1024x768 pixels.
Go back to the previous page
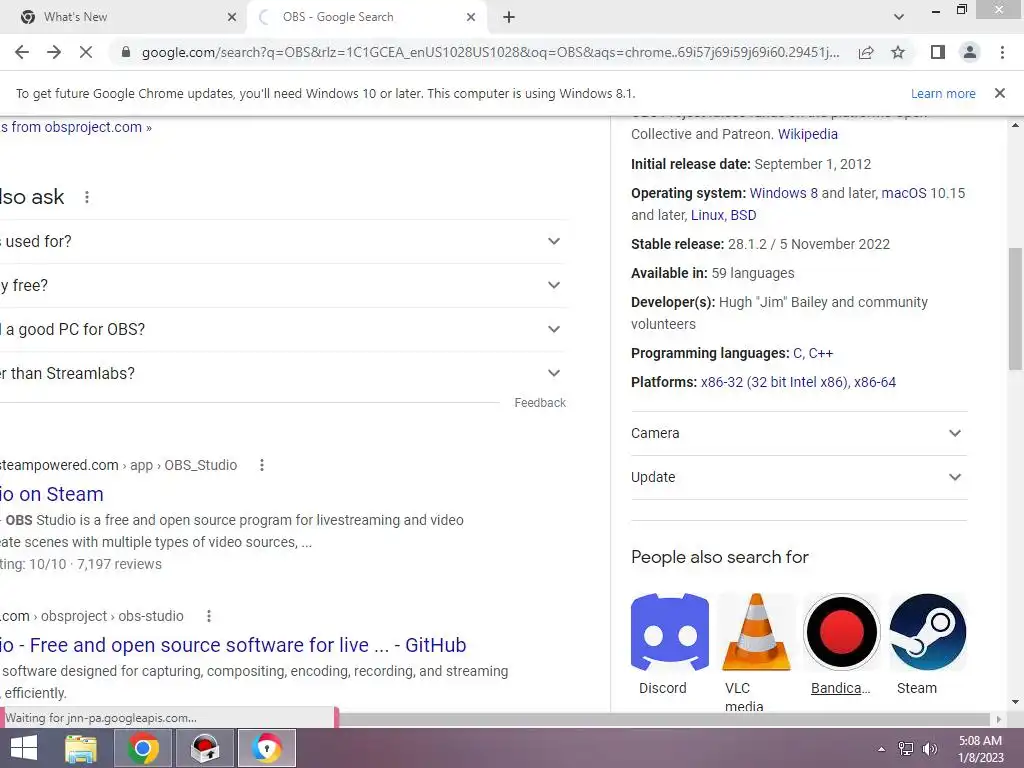(22, 52)
